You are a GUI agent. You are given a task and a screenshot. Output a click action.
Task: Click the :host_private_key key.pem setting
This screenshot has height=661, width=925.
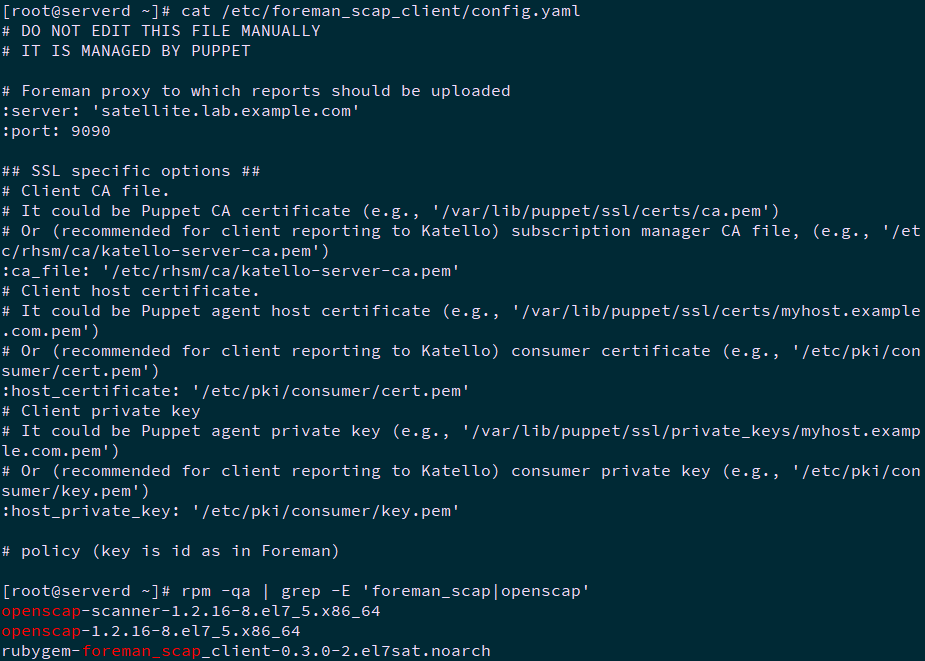230,510
